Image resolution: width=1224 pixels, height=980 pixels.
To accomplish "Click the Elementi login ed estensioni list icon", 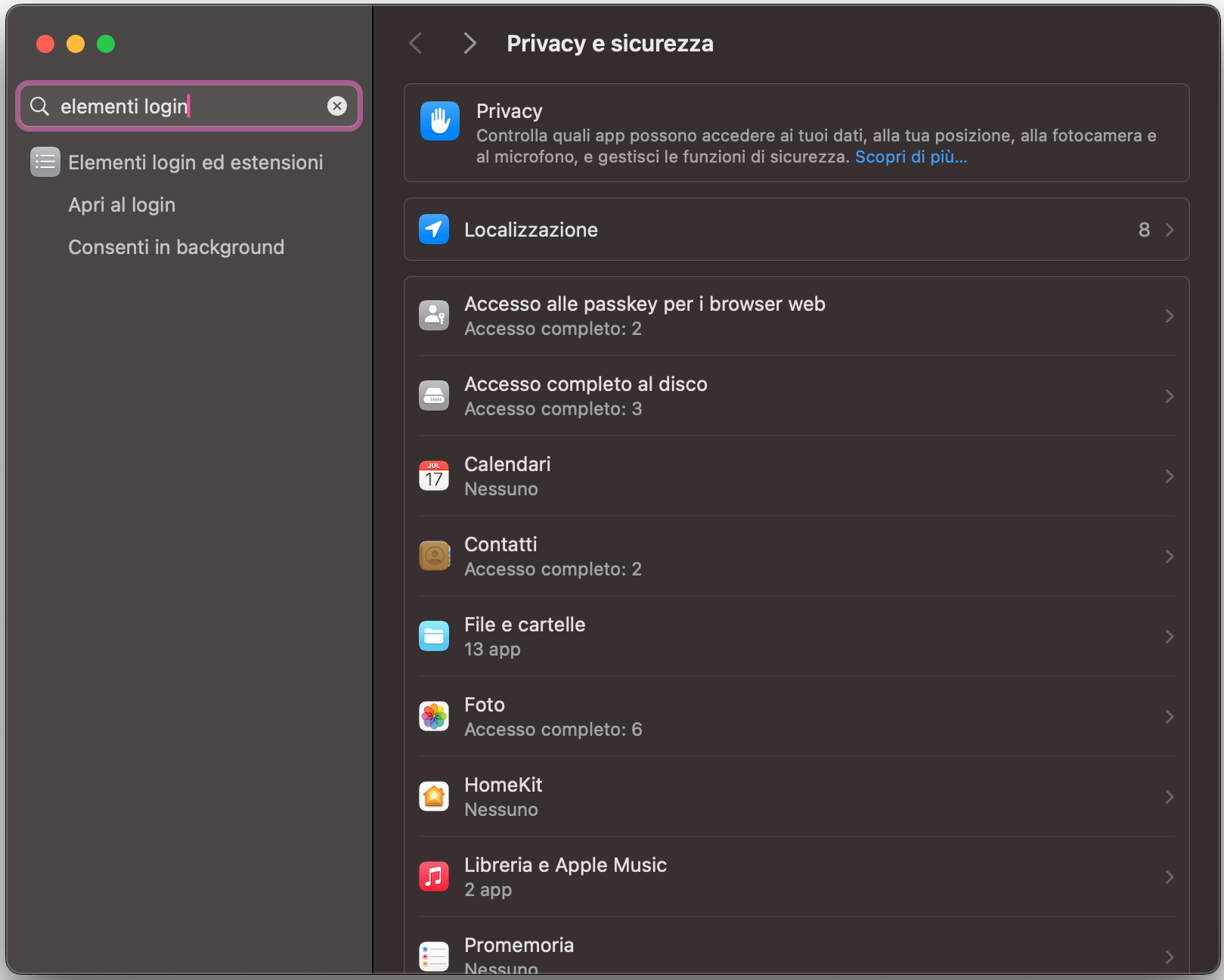I will (45, 162).
